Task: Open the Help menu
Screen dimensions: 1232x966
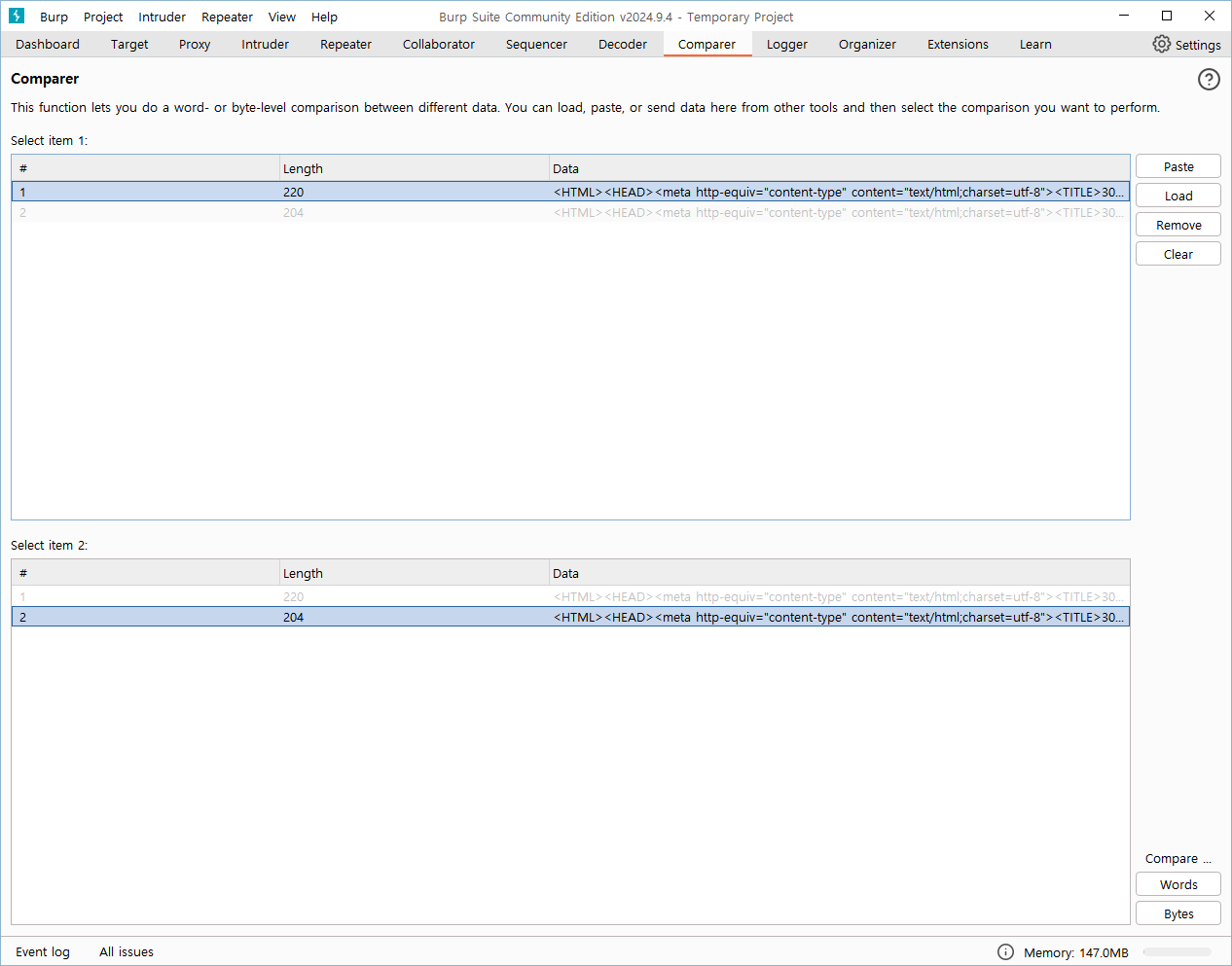Action: pos(324,17)
